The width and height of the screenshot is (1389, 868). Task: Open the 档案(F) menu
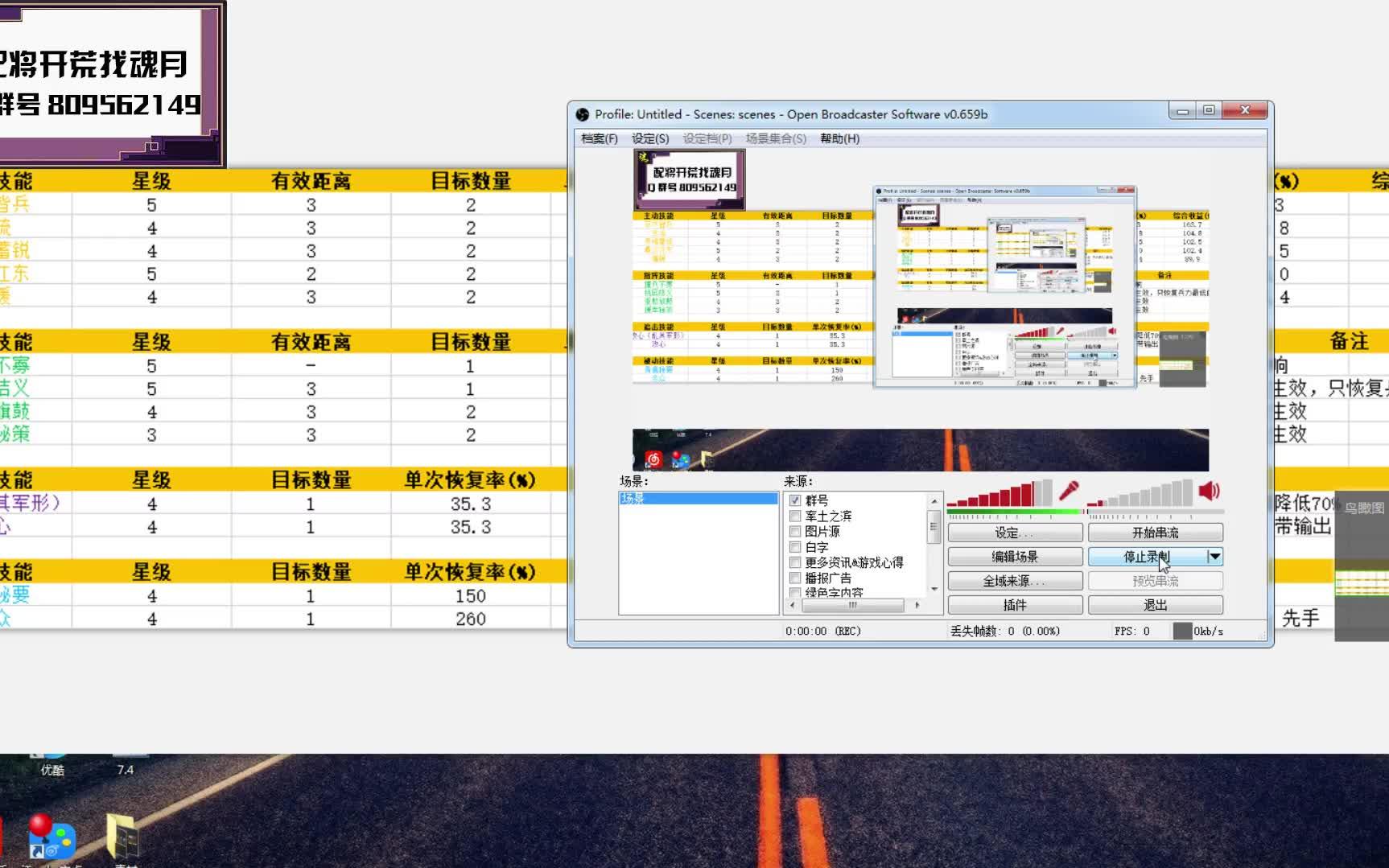pyautogui.click(x=600, y=138)
